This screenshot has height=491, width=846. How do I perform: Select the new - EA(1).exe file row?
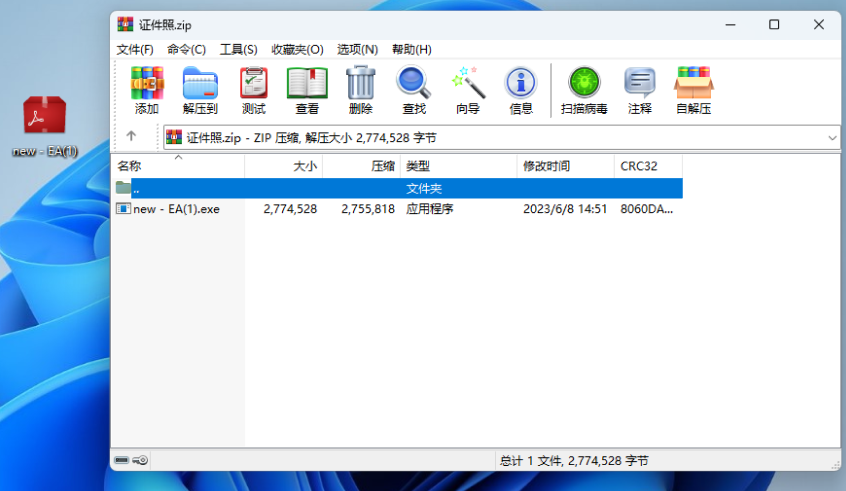(397, 209)
